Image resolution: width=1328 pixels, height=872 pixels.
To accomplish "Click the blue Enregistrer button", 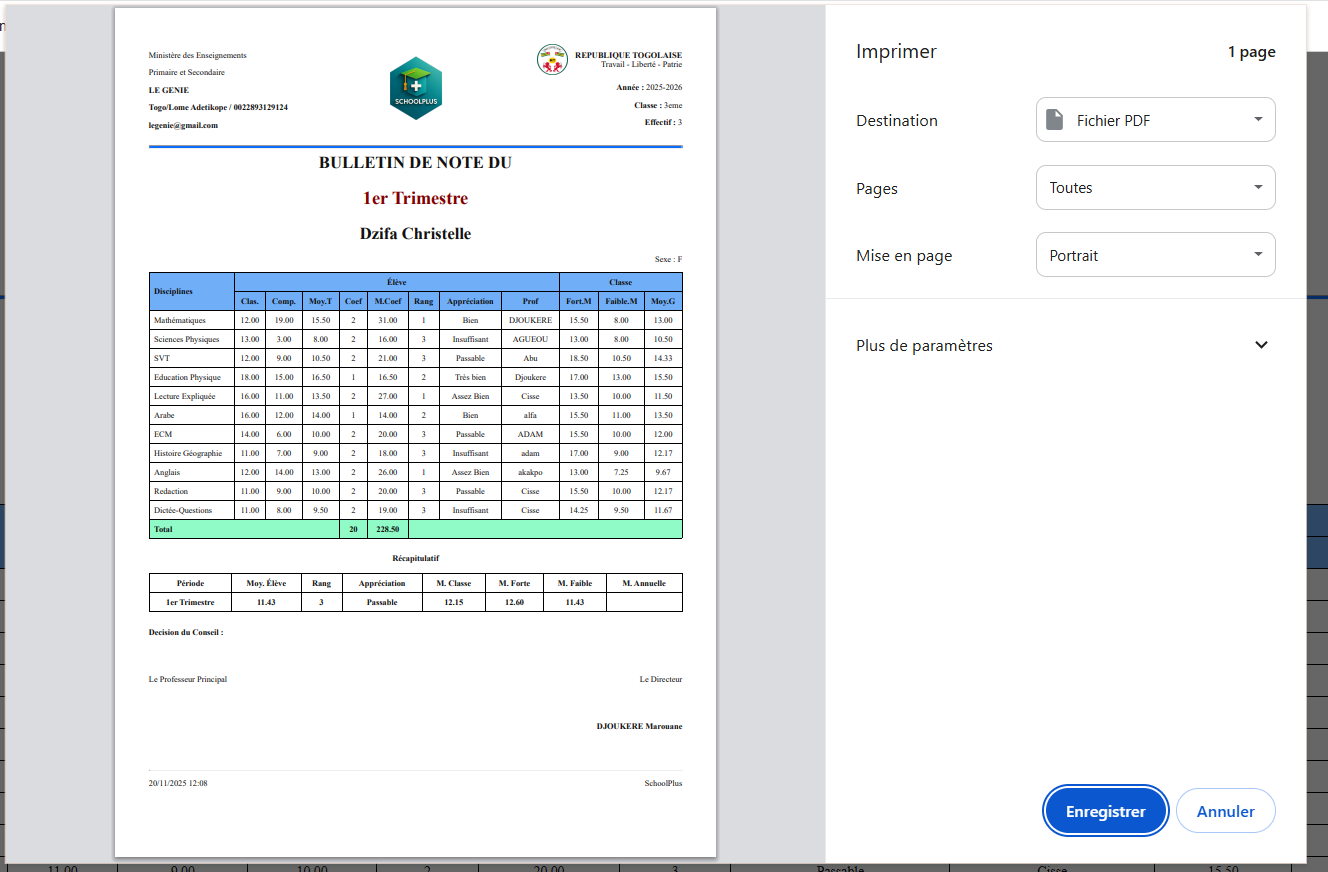I will pyautogui.click(x=1105, y=810).
